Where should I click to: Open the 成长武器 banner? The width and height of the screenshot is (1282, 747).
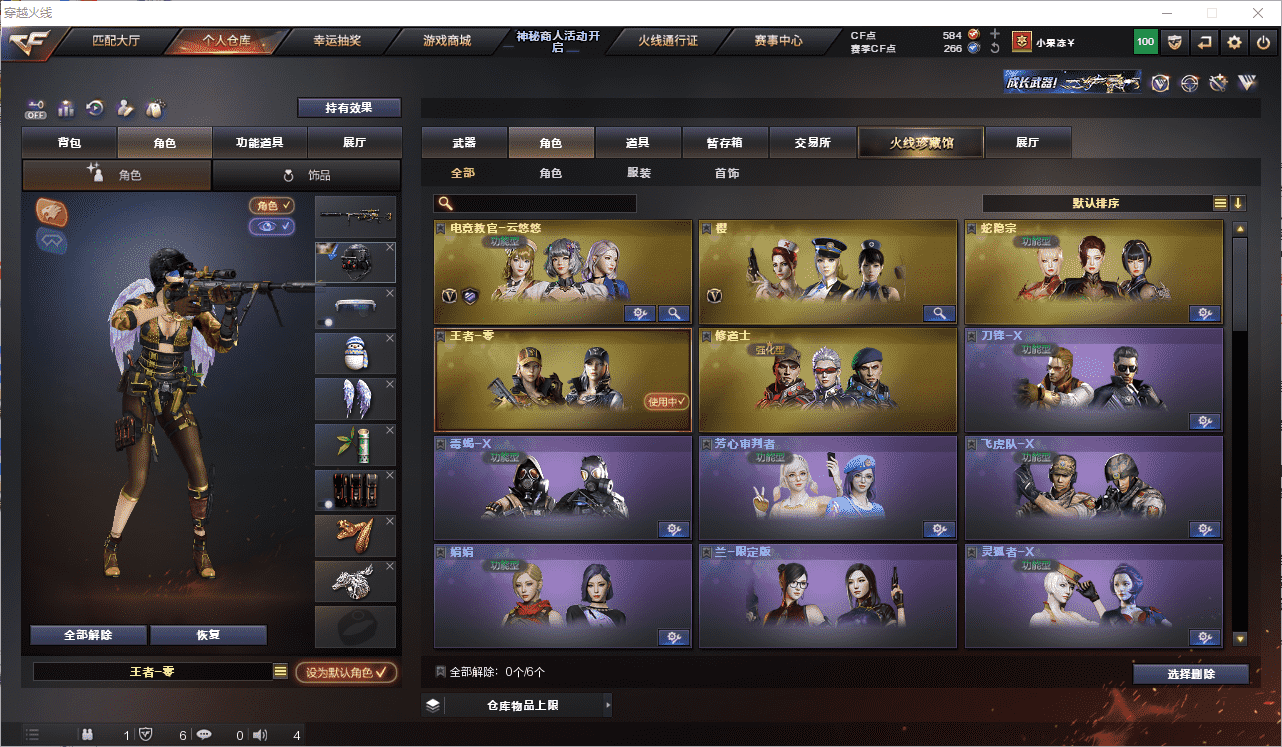pyautogui.click(x=1072, y=82)
